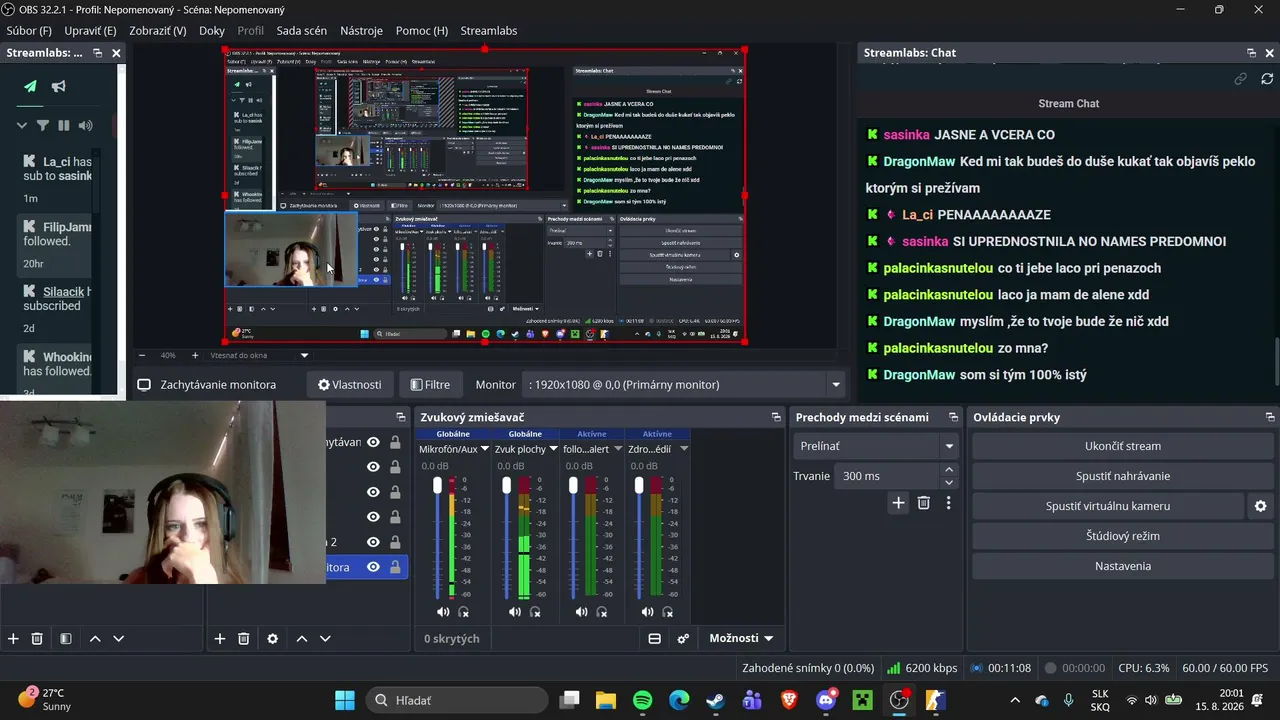Open the Zobraziť (V) menu
The height and width of the screenshot is (720, 1280).
(x=157, y=31)
